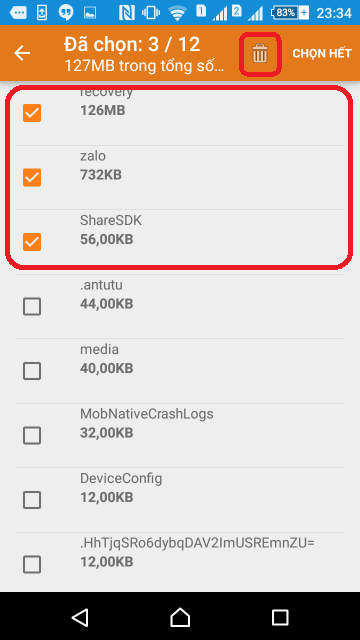The image size is (360, 640).
Task: Uncheck the recovery 126MB checkbox
Action: point(32,113)
